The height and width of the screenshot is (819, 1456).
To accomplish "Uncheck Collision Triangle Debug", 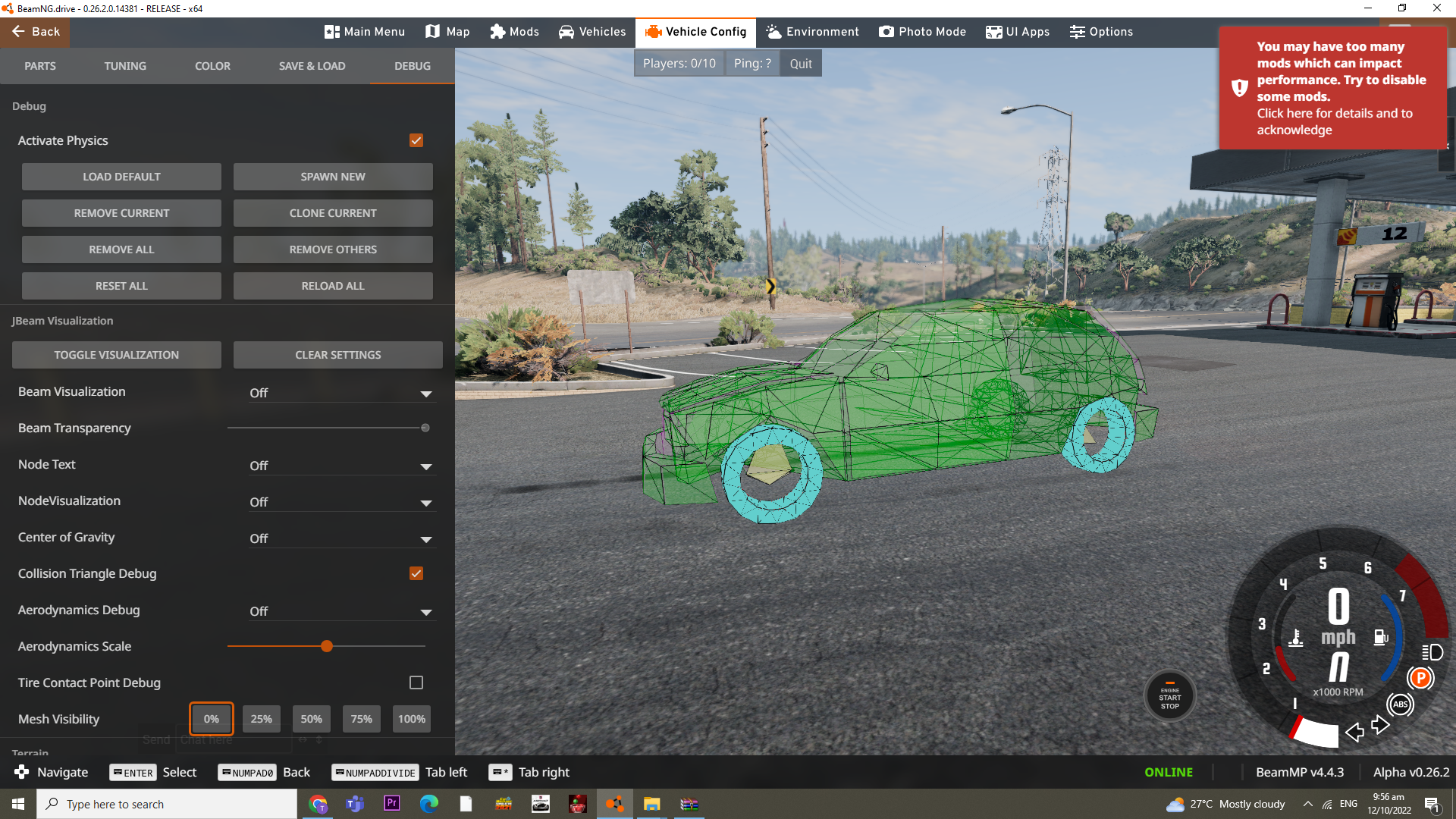I will coord(416,573).
